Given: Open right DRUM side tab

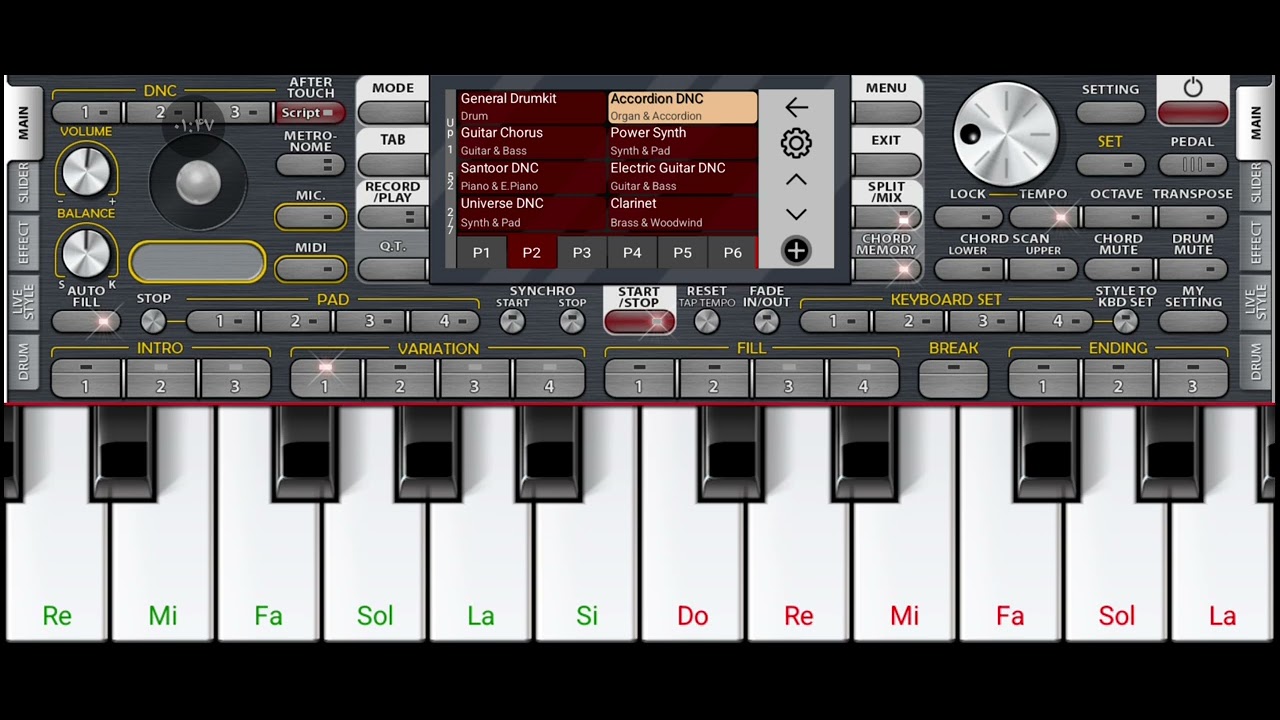Looking at the screenshot, I should tap(1255, 361).
